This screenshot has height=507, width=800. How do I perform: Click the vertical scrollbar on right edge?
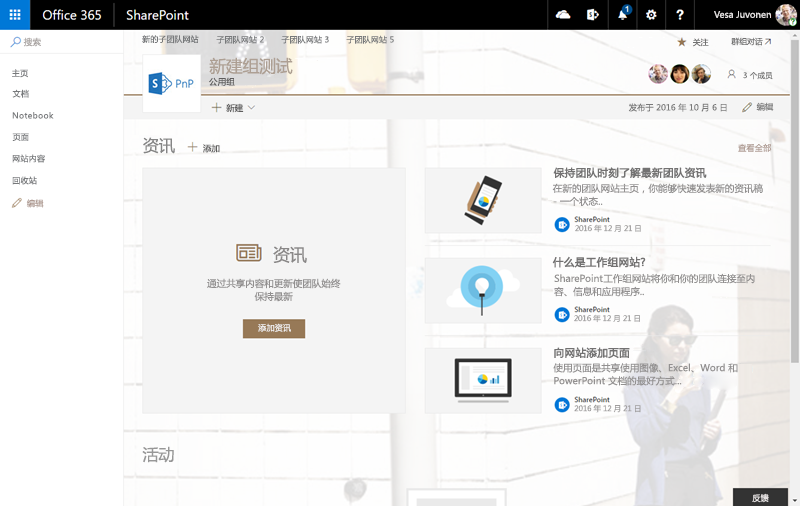pos(794,199)
